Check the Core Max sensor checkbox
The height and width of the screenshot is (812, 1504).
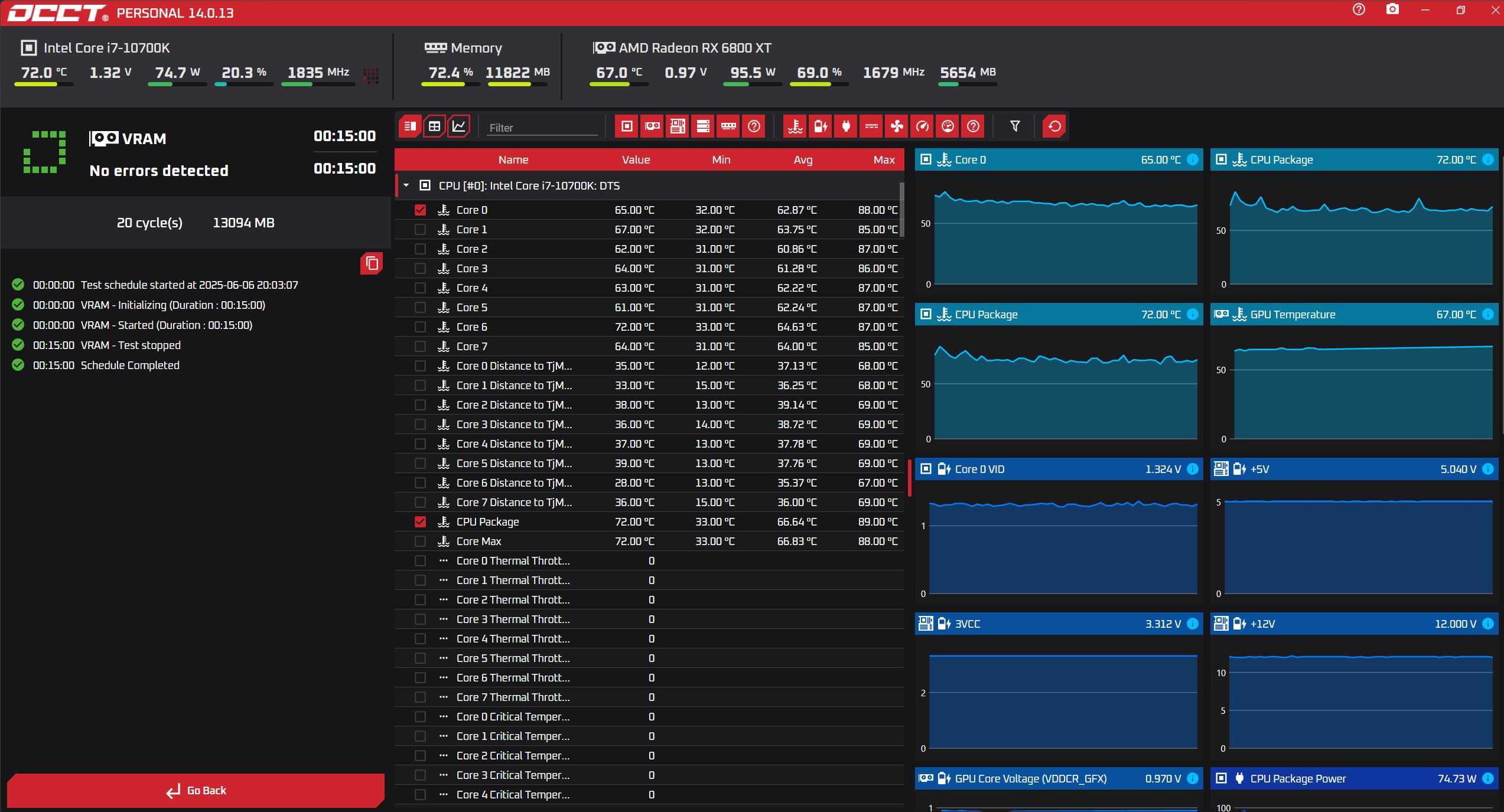[x=420, y=541]
